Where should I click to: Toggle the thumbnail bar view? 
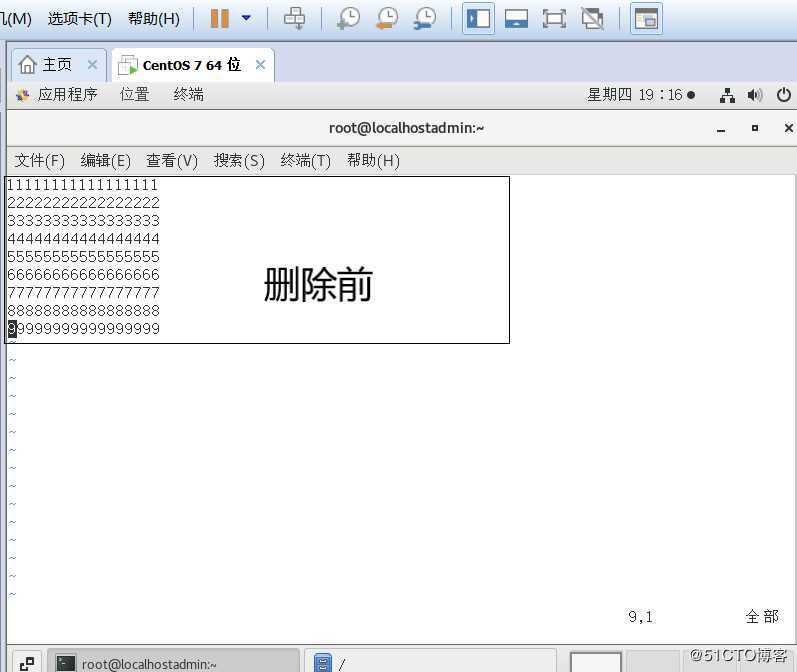(x=516, y=19)
